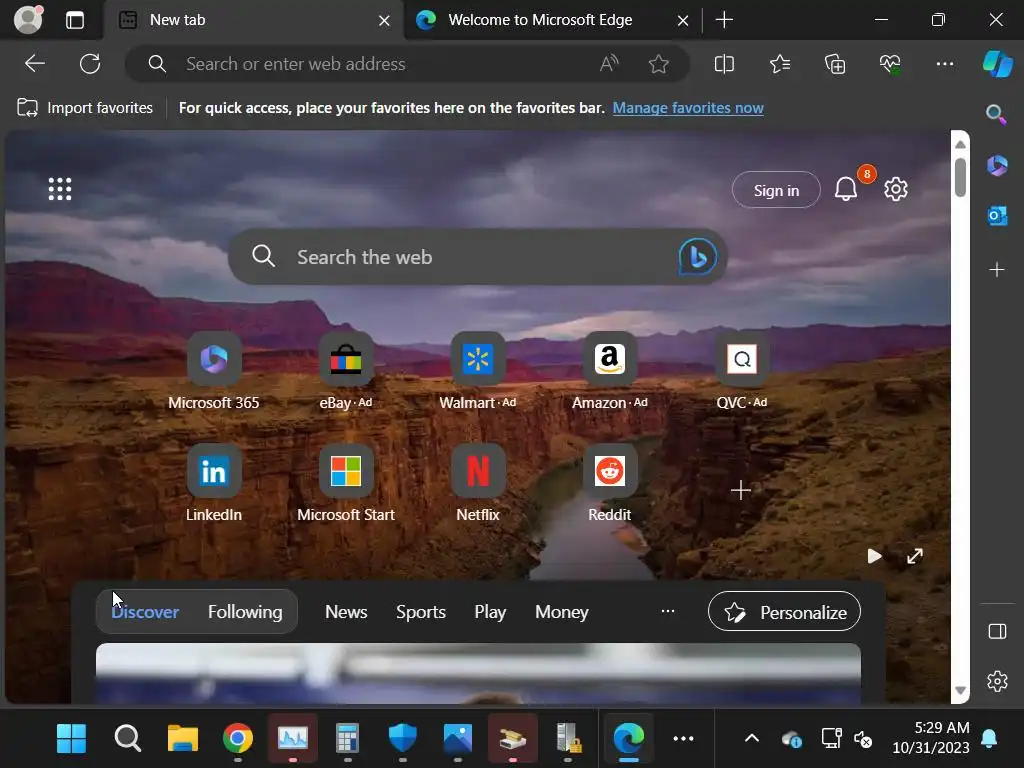Click Import favorites
This screenshot has width=1024, height=768.
pos(85,108)
